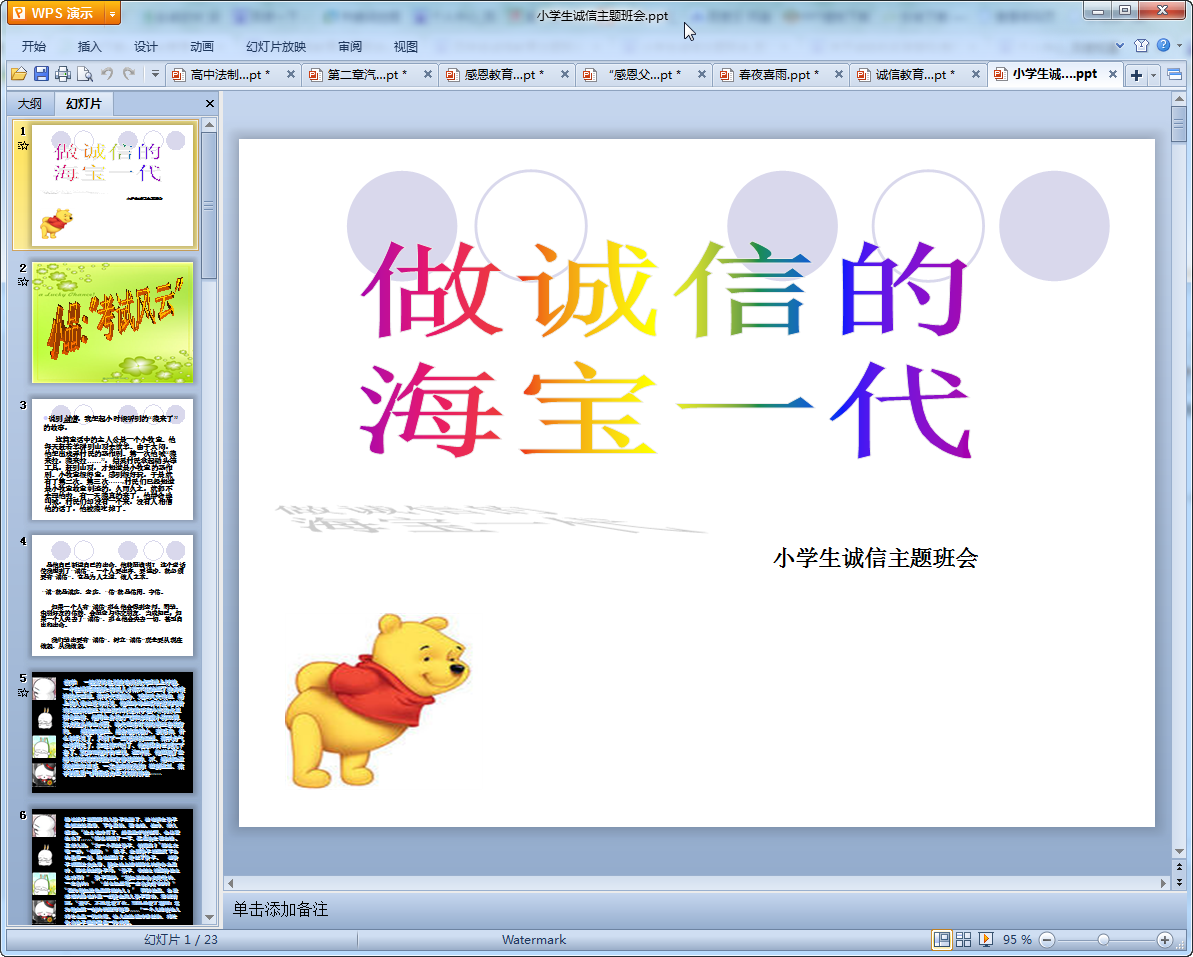Close the 诚信教育...pt document tab
Image resolution: width=1193 pixels, height=957 pixels.
pyautogui.click(x=975, y=75)
